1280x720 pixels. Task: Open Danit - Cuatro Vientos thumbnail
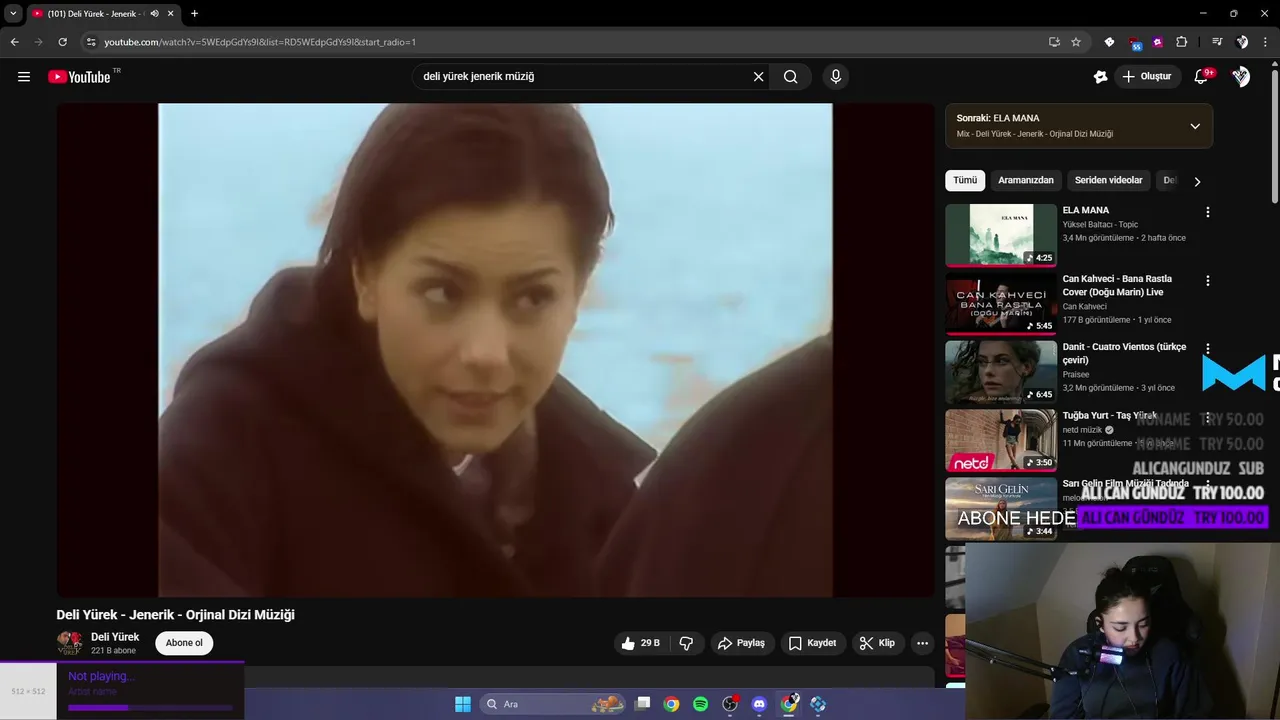click(x=1001, y=372)
